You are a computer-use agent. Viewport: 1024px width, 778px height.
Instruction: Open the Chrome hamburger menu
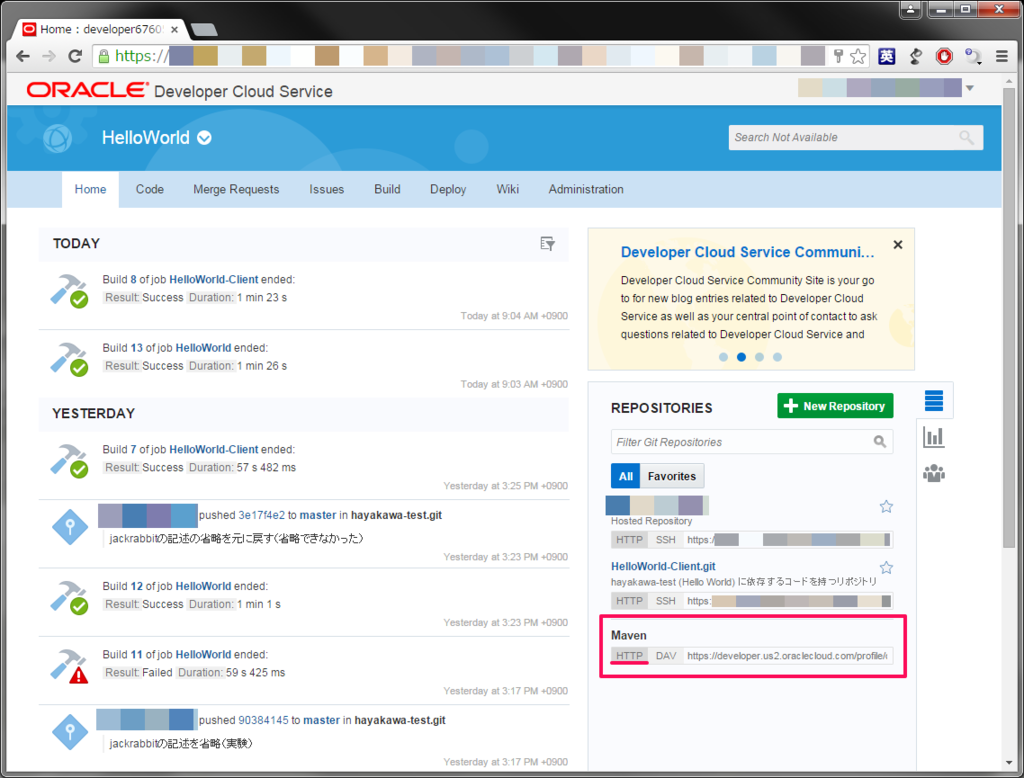tap(1002, 56)
